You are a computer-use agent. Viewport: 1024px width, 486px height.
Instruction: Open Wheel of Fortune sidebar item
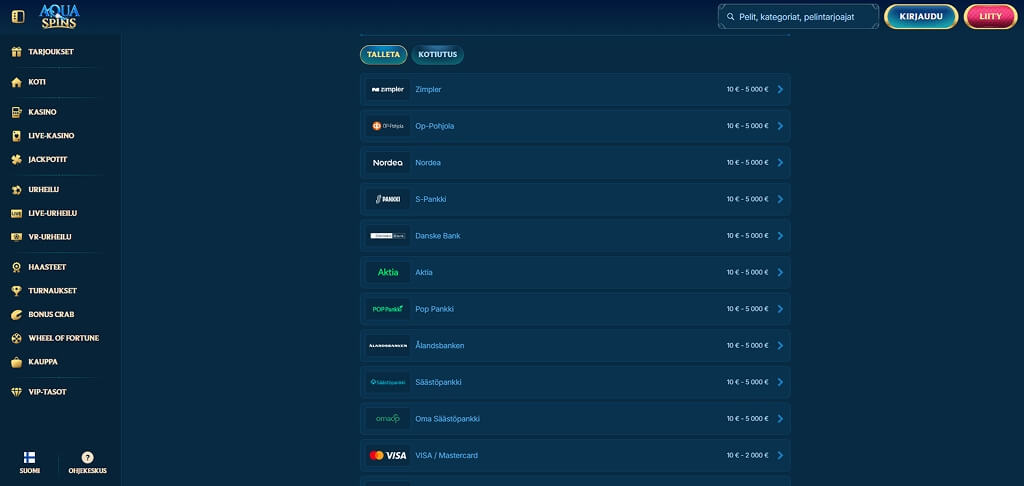coord(63,338)
